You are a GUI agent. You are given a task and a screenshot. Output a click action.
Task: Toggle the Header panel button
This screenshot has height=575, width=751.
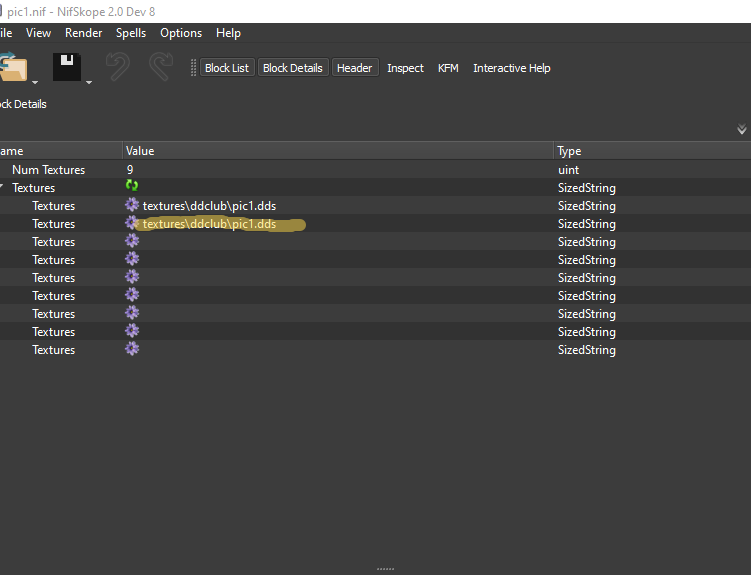(x=354, y=68)
